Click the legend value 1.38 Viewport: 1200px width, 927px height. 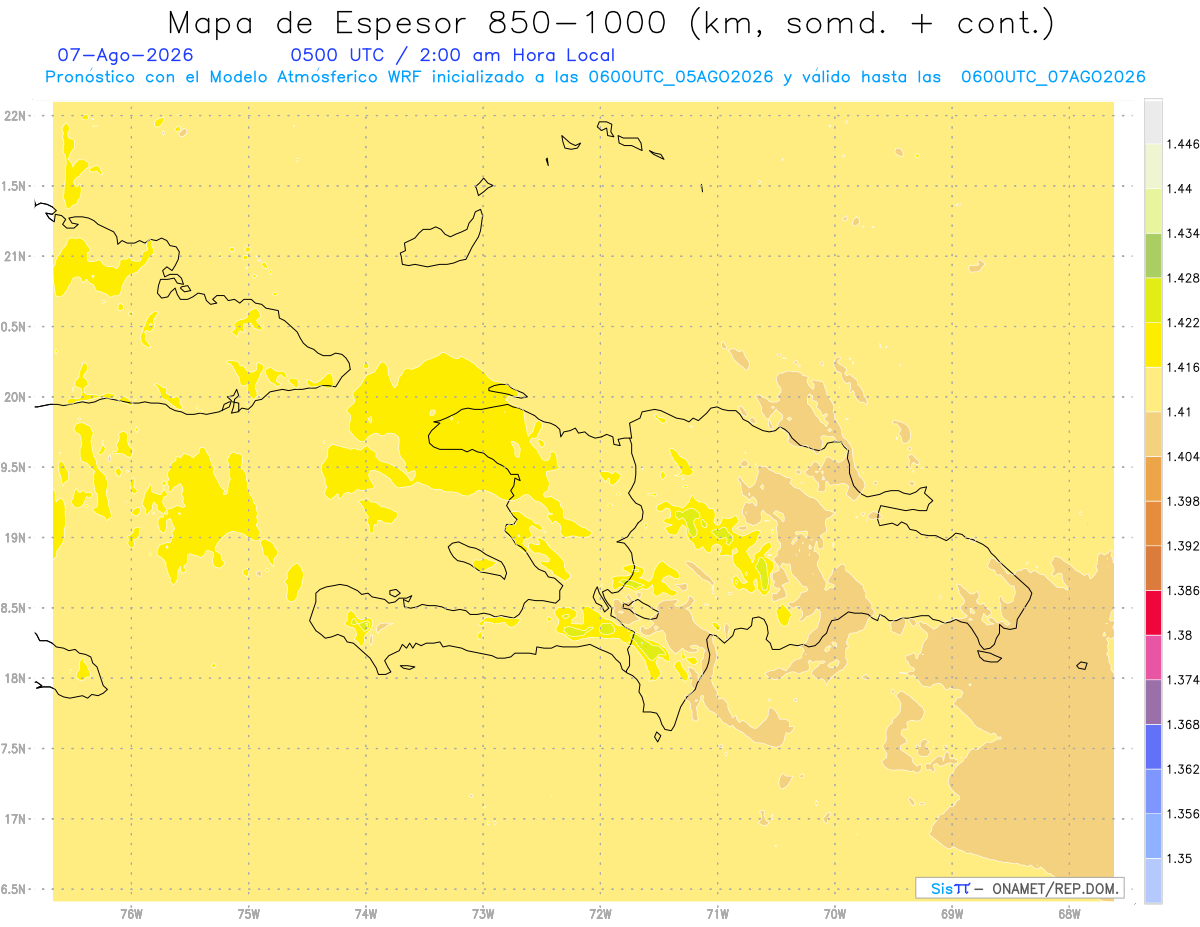click(x=1180, y=635)
